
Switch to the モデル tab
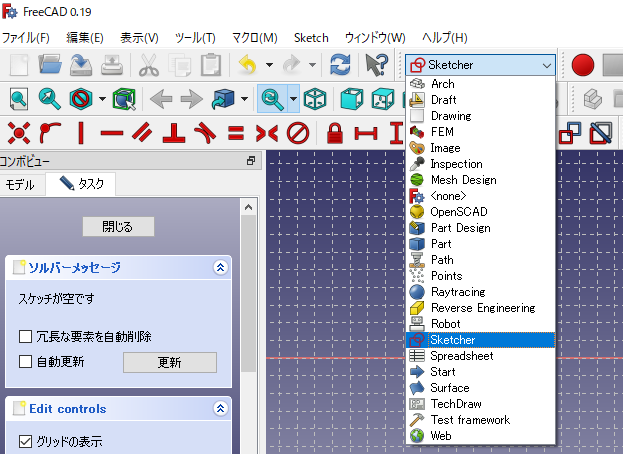(19, 185)
